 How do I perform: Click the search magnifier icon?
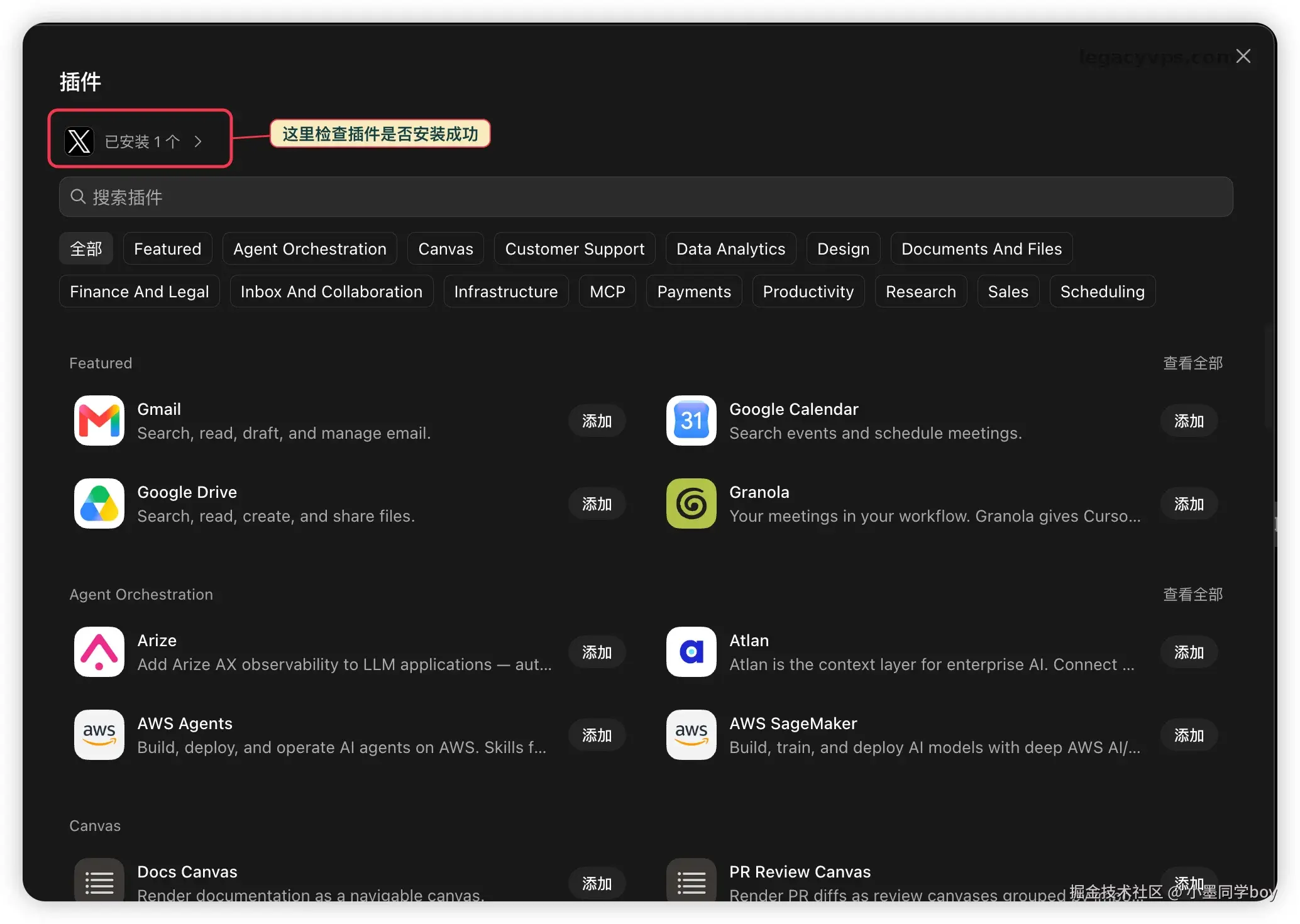(78, 197)
